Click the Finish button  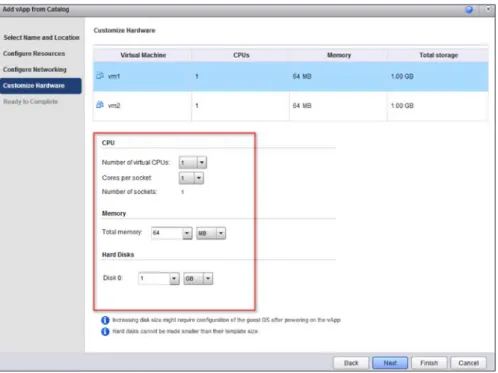click(429, 363)
